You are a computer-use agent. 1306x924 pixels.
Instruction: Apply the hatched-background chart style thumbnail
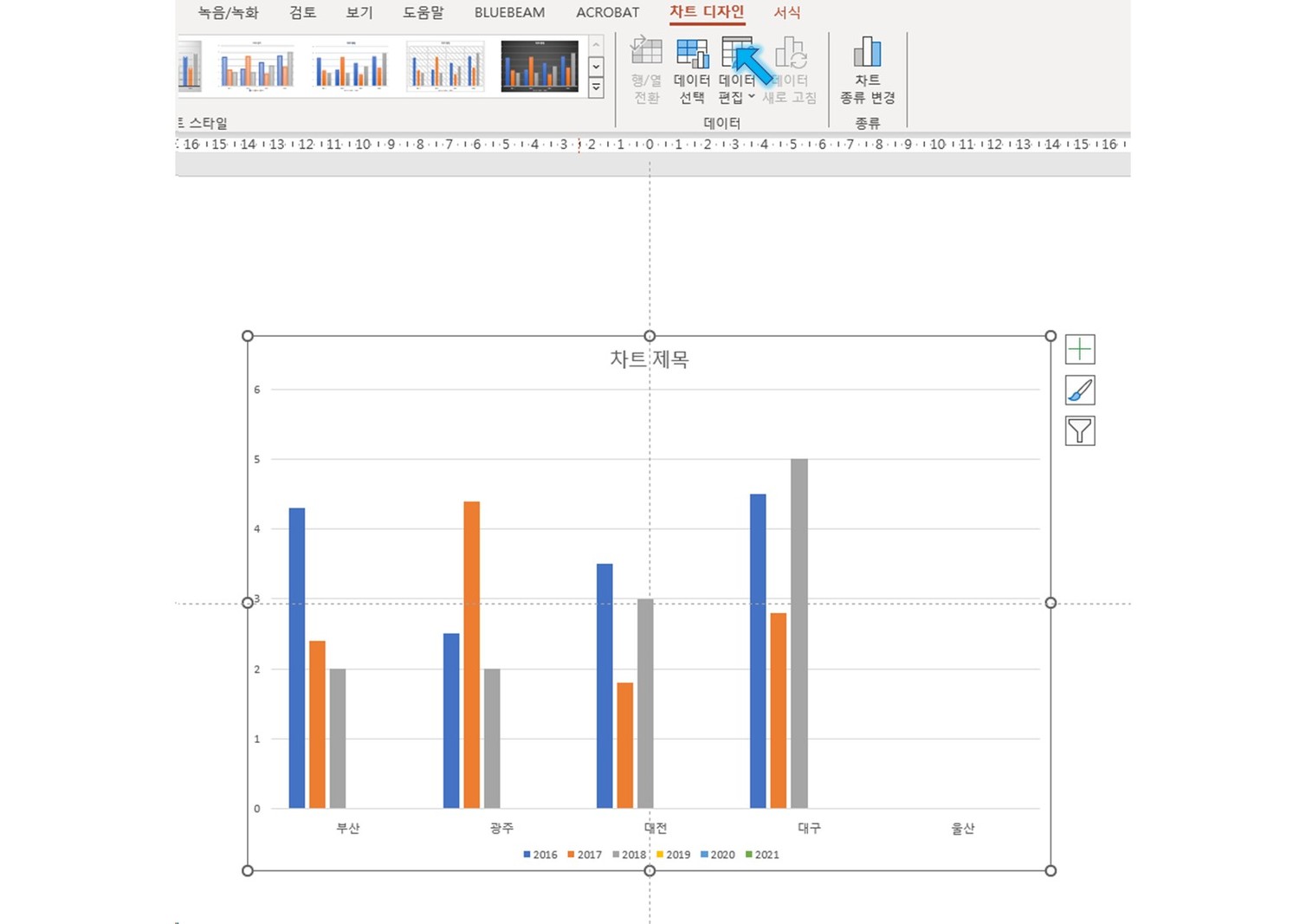pos(445,66)
